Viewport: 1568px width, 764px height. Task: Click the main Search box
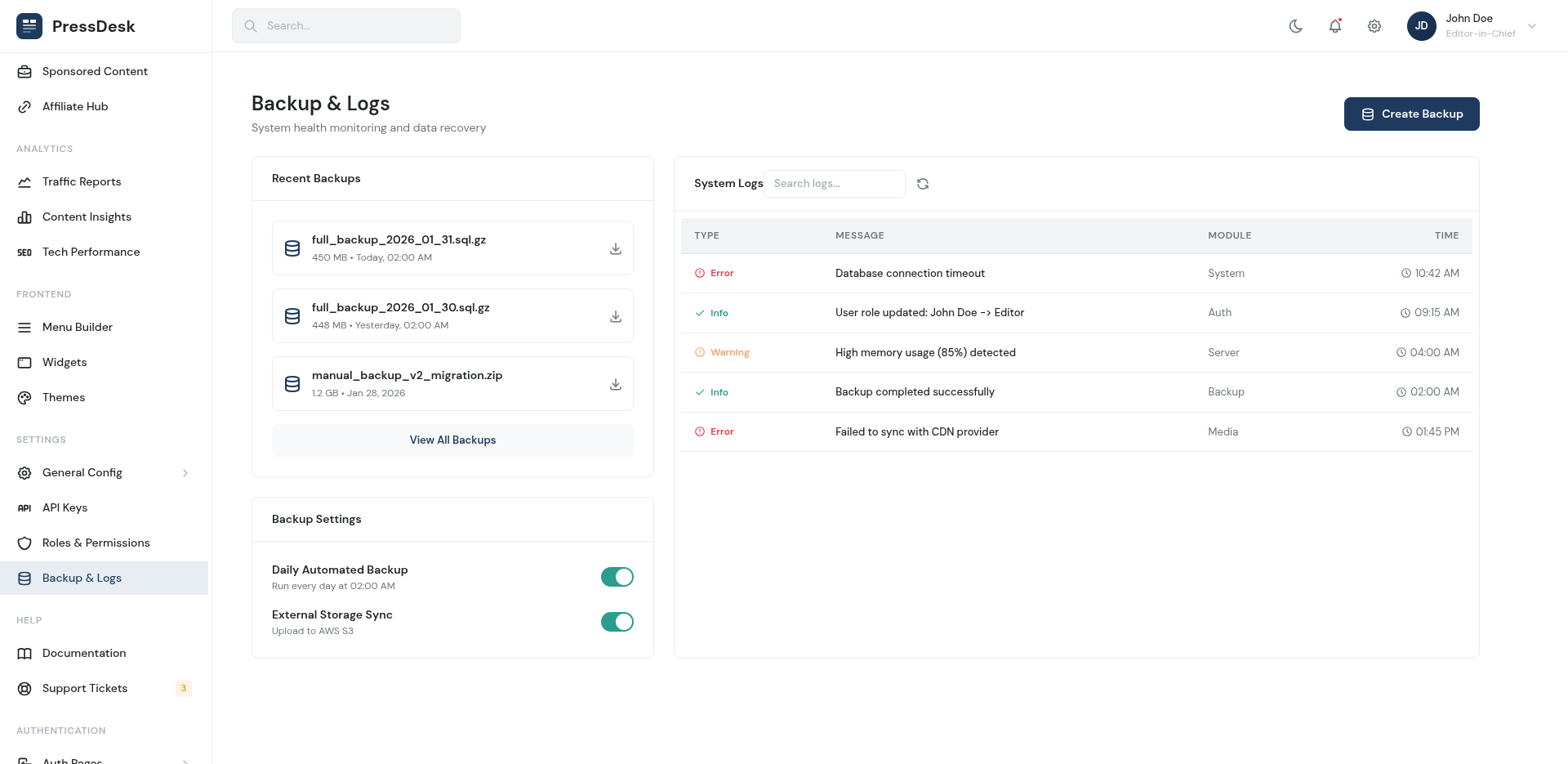pos(346,26)
